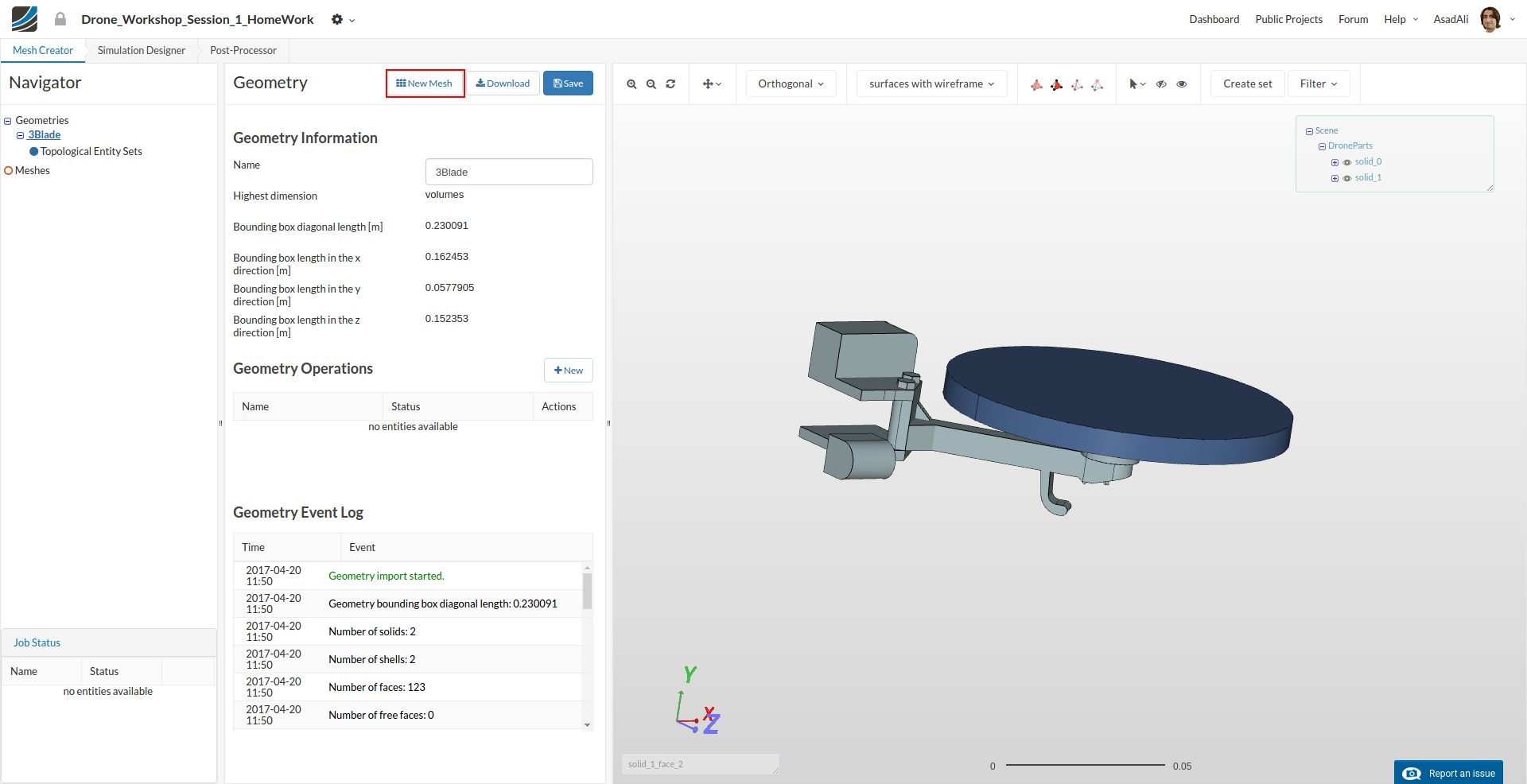Viewport: 1527px width, 784px height.
Task: Open the Post-Processor tab
Action: coord(243,50)
